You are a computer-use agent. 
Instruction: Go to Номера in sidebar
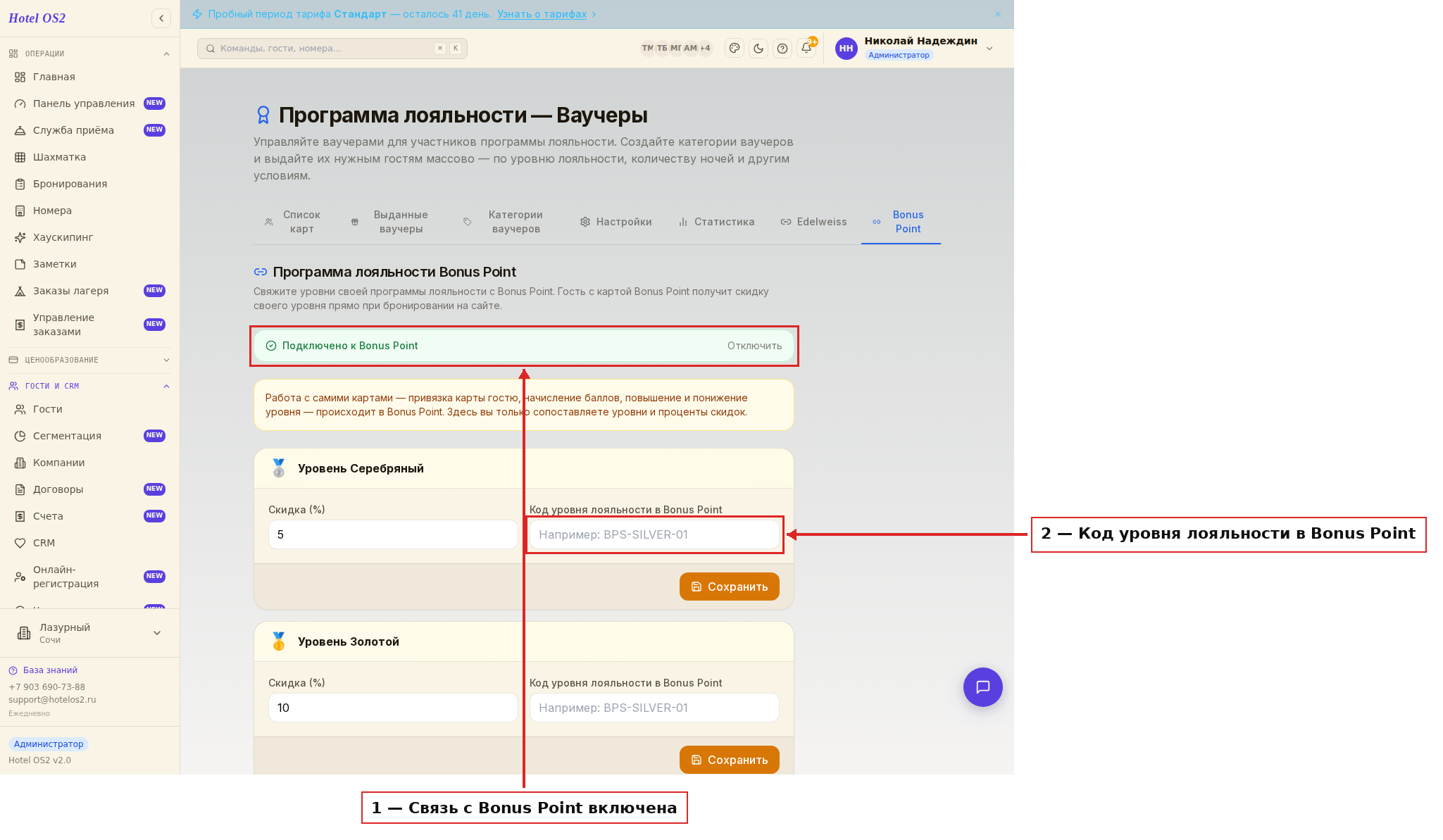[89, 211]
